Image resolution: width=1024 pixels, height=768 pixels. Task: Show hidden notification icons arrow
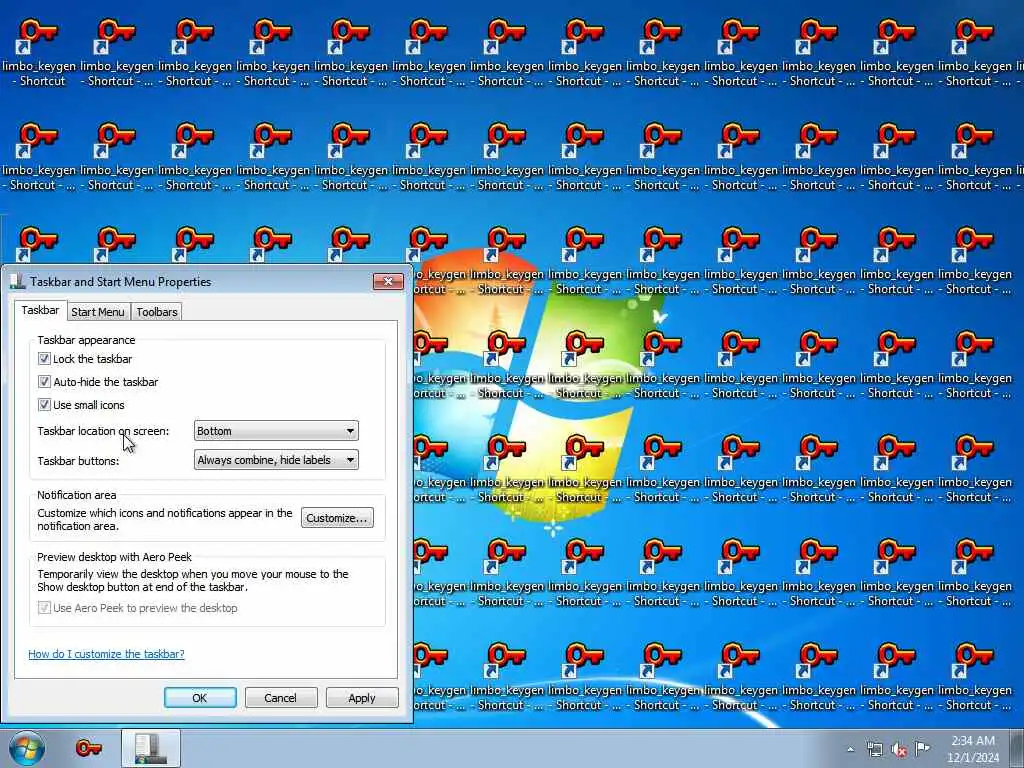coord(850,750)
